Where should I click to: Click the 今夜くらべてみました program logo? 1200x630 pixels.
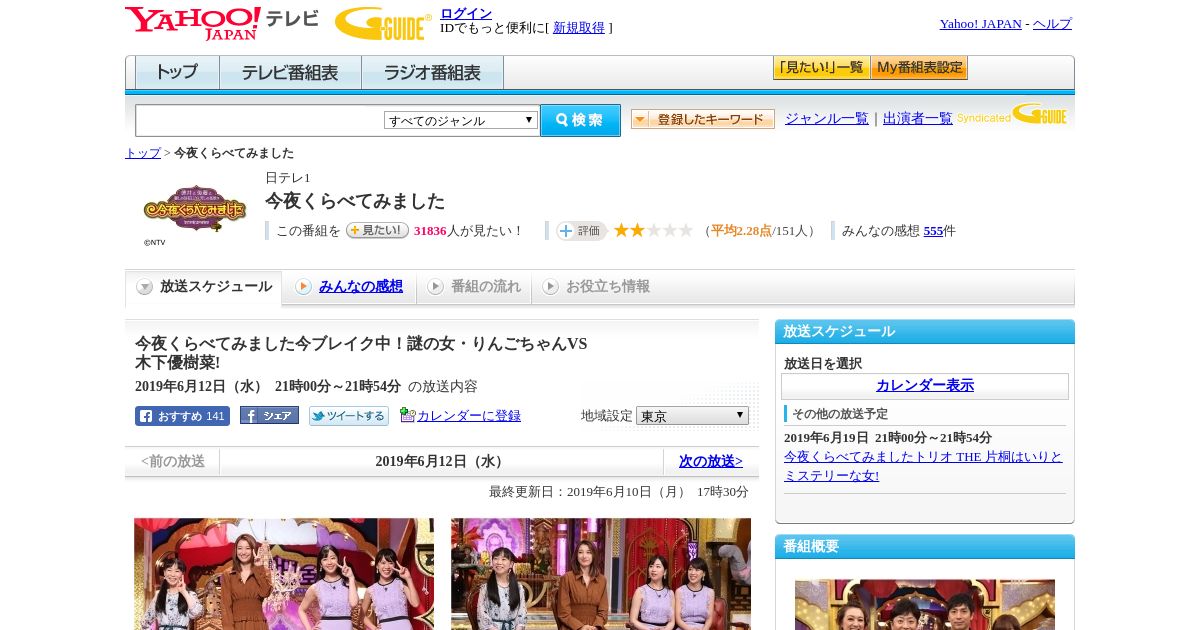195,209
